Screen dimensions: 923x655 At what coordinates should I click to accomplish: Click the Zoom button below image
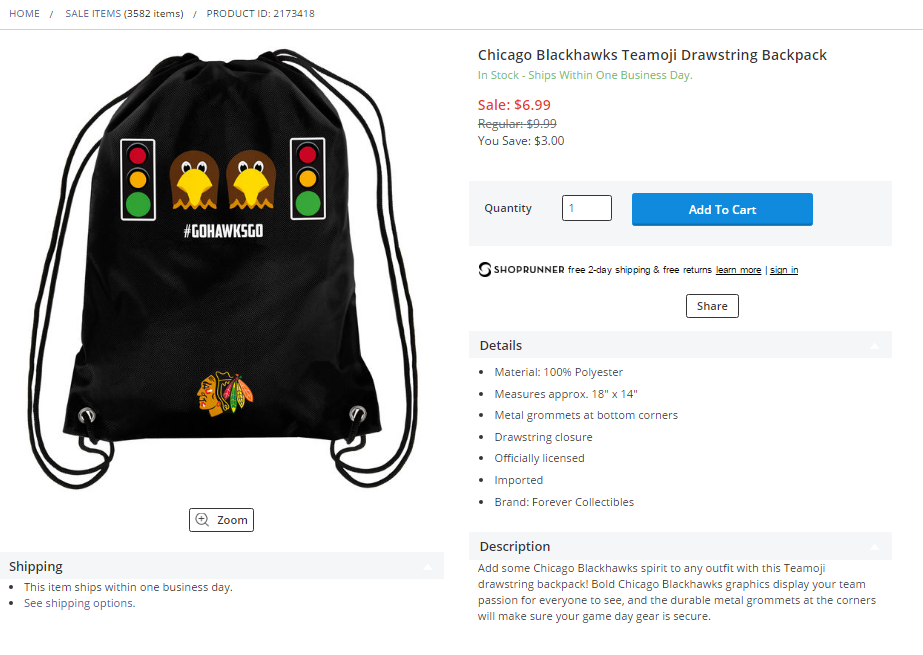[x=221, y=520]
